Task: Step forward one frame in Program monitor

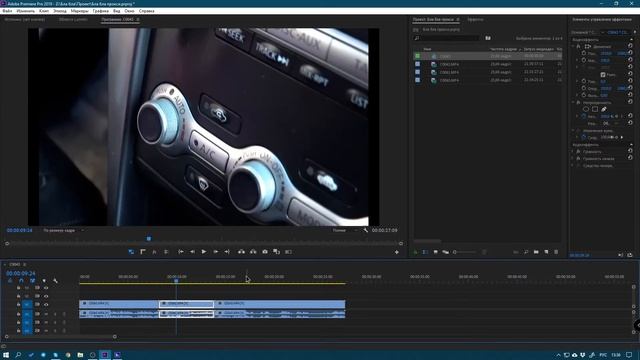Action: coord(216,252)
